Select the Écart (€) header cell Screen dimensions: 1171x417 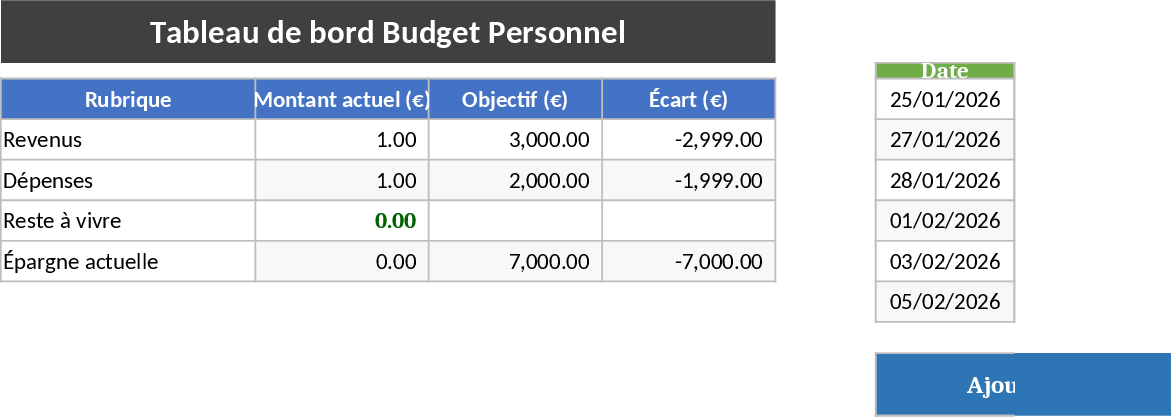point(688,99)
